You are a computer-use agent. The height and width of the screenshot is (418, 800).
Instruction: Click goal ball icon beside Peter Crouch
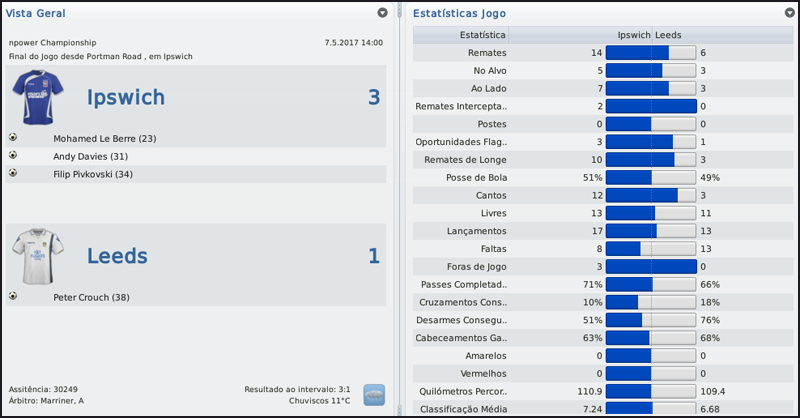coord(13,296)
